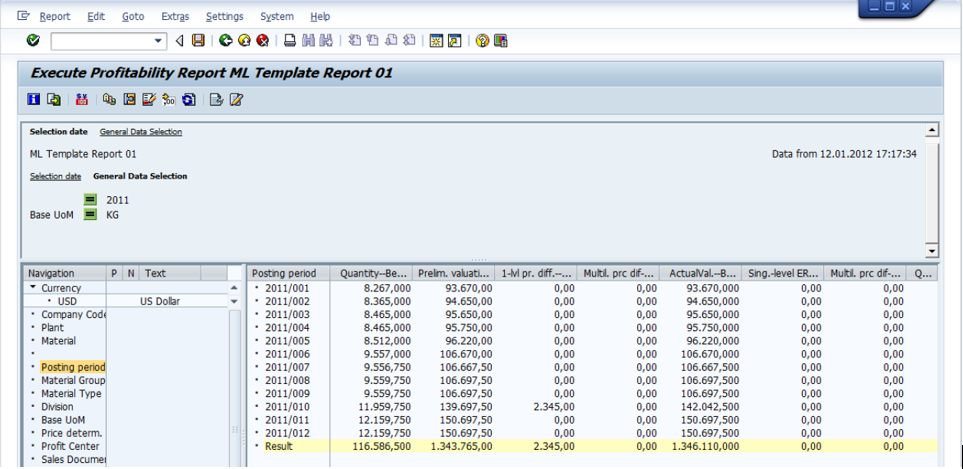Click the blue Information icon
Image resolution: width=963 pixels, height=469 pixels.
tap(34, 99)
